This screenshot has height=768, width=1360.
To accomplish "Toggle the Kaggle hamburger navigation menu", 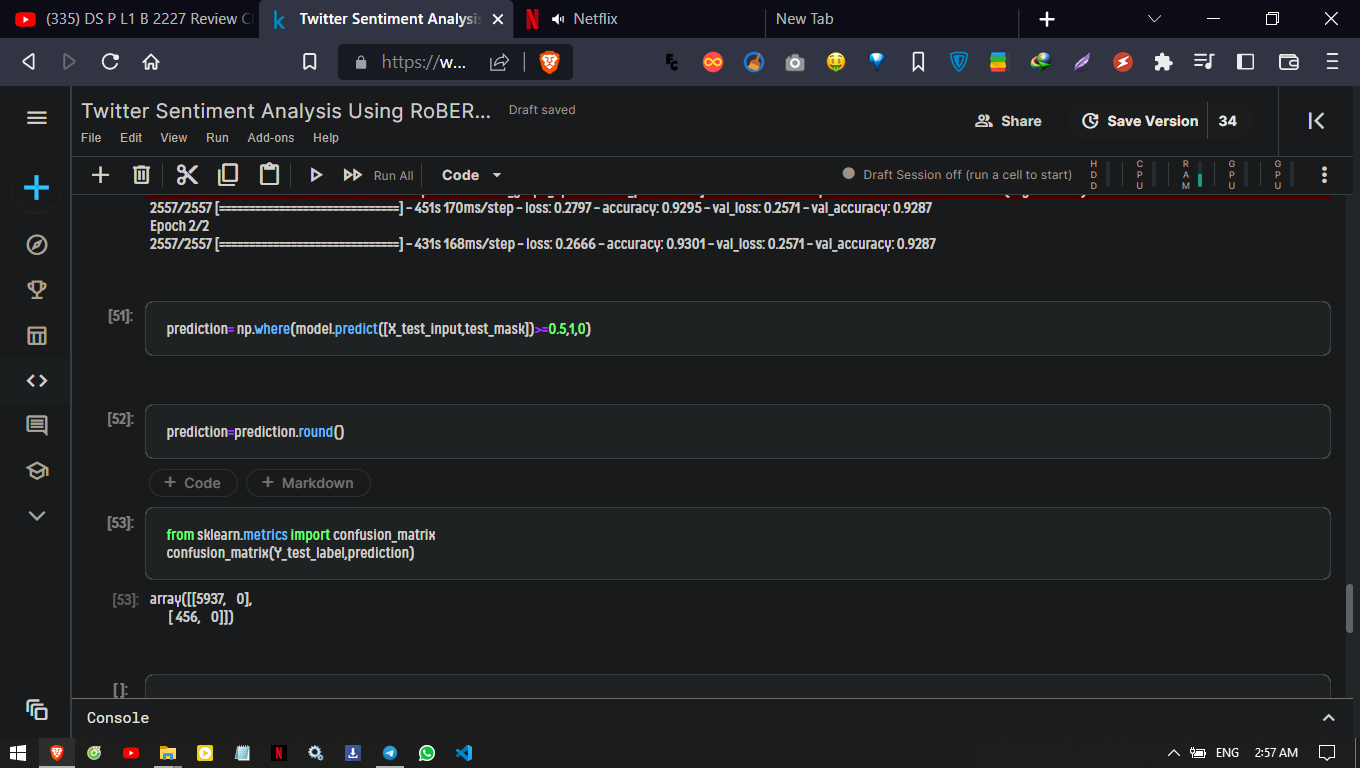I will [37, 118].
